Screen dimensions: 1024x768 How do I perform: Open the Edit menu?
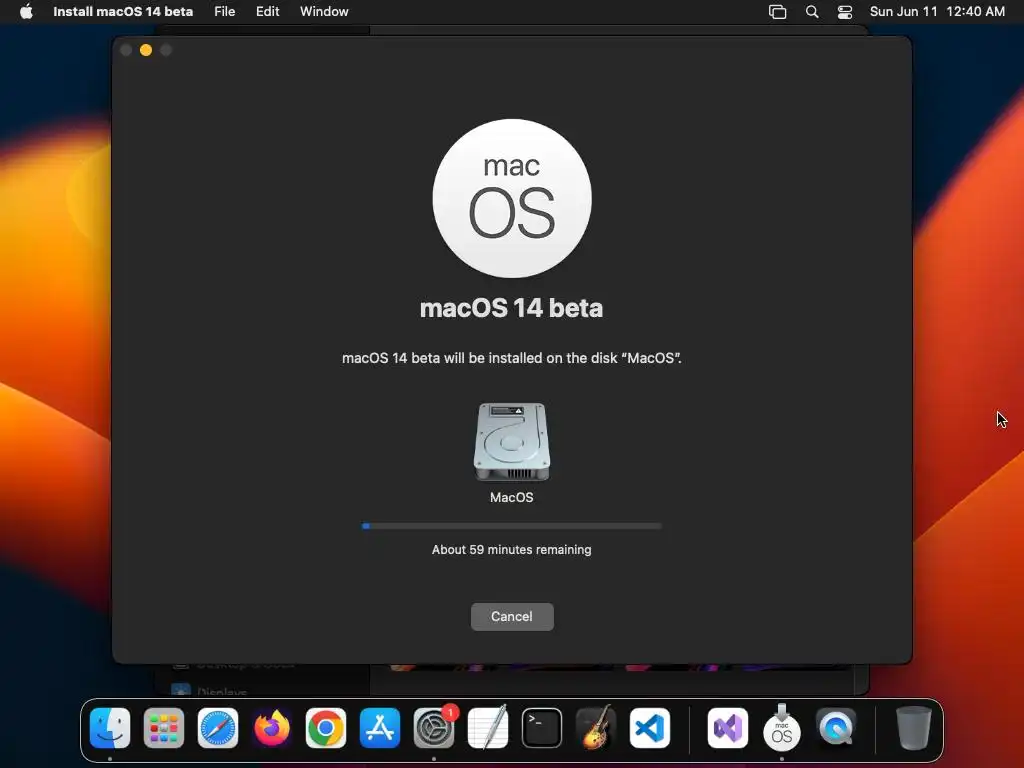click(x=268, y=12)
